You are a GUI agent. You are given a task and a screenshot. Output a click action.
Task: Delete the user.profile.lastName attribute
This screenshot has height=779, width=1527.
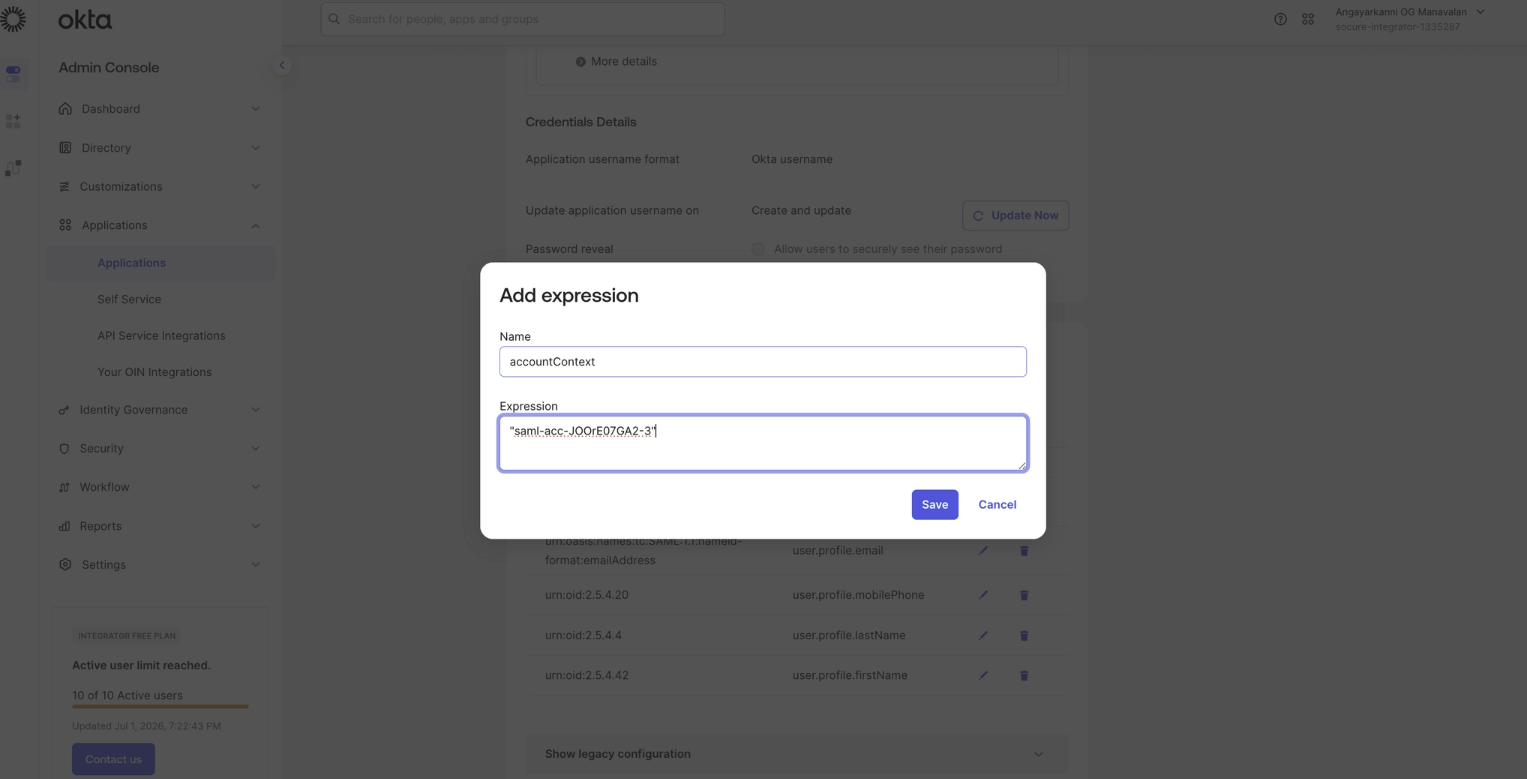(1024, 635)
